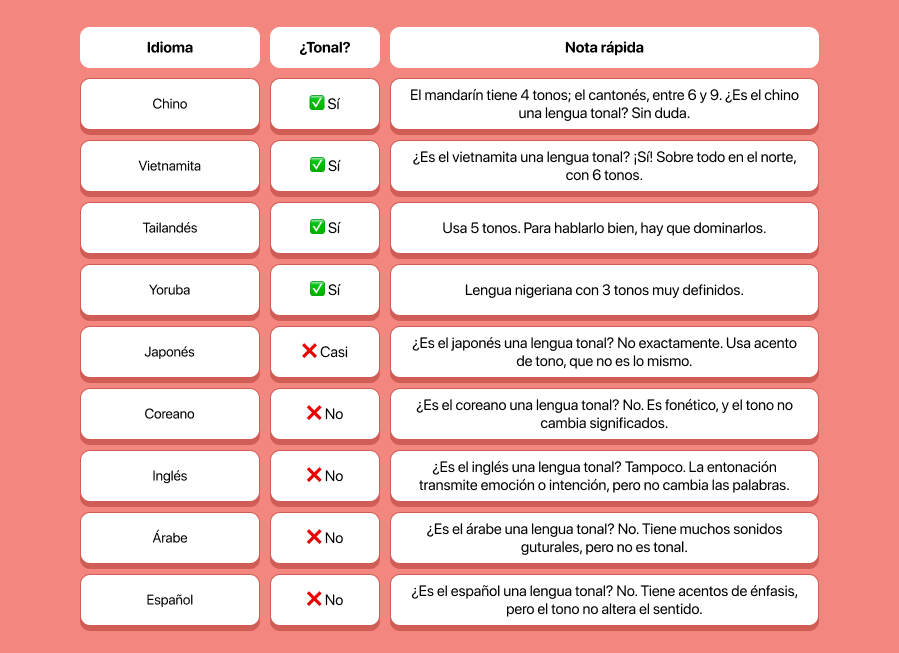Select the Idioma column header
Image resolution: width=899 pixels, height=653 pixels.
point(170,48)
